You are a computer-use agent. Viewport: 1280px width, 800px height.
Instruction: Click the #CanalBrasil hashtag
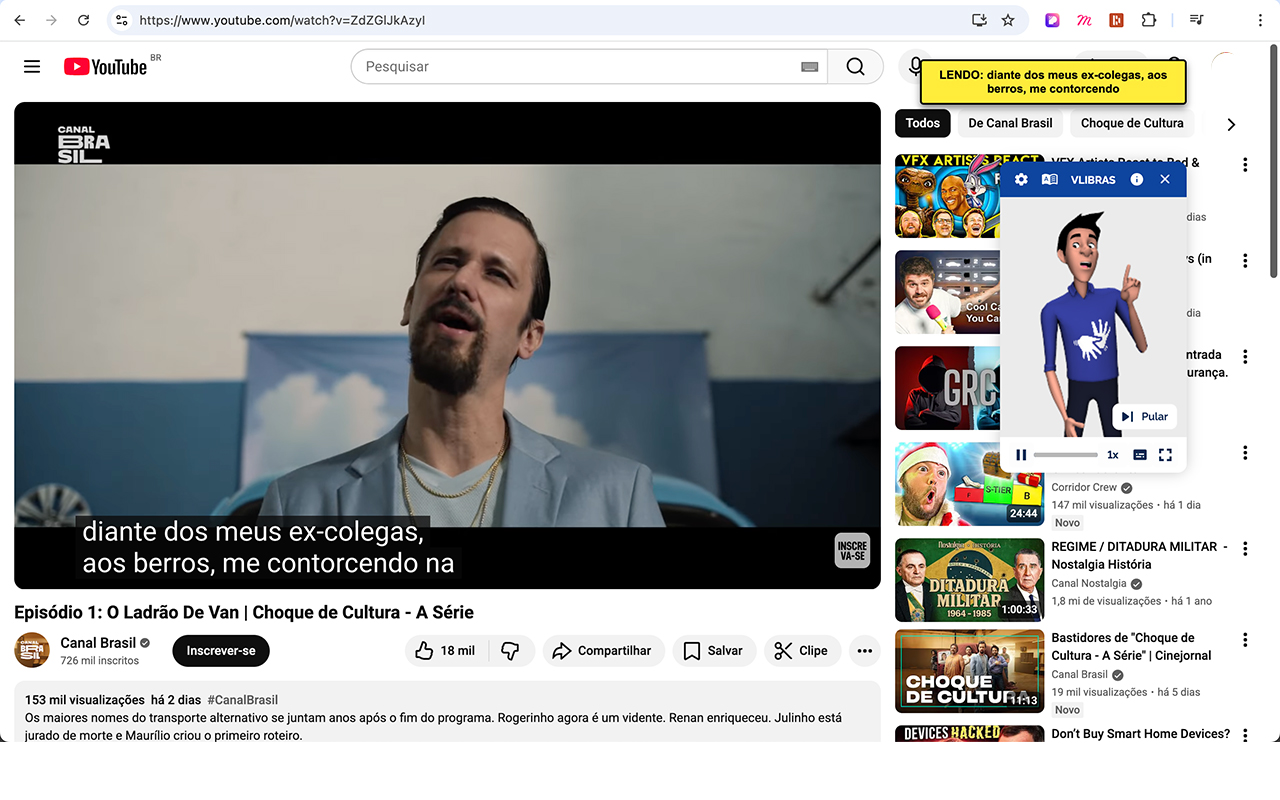point(243,700)
